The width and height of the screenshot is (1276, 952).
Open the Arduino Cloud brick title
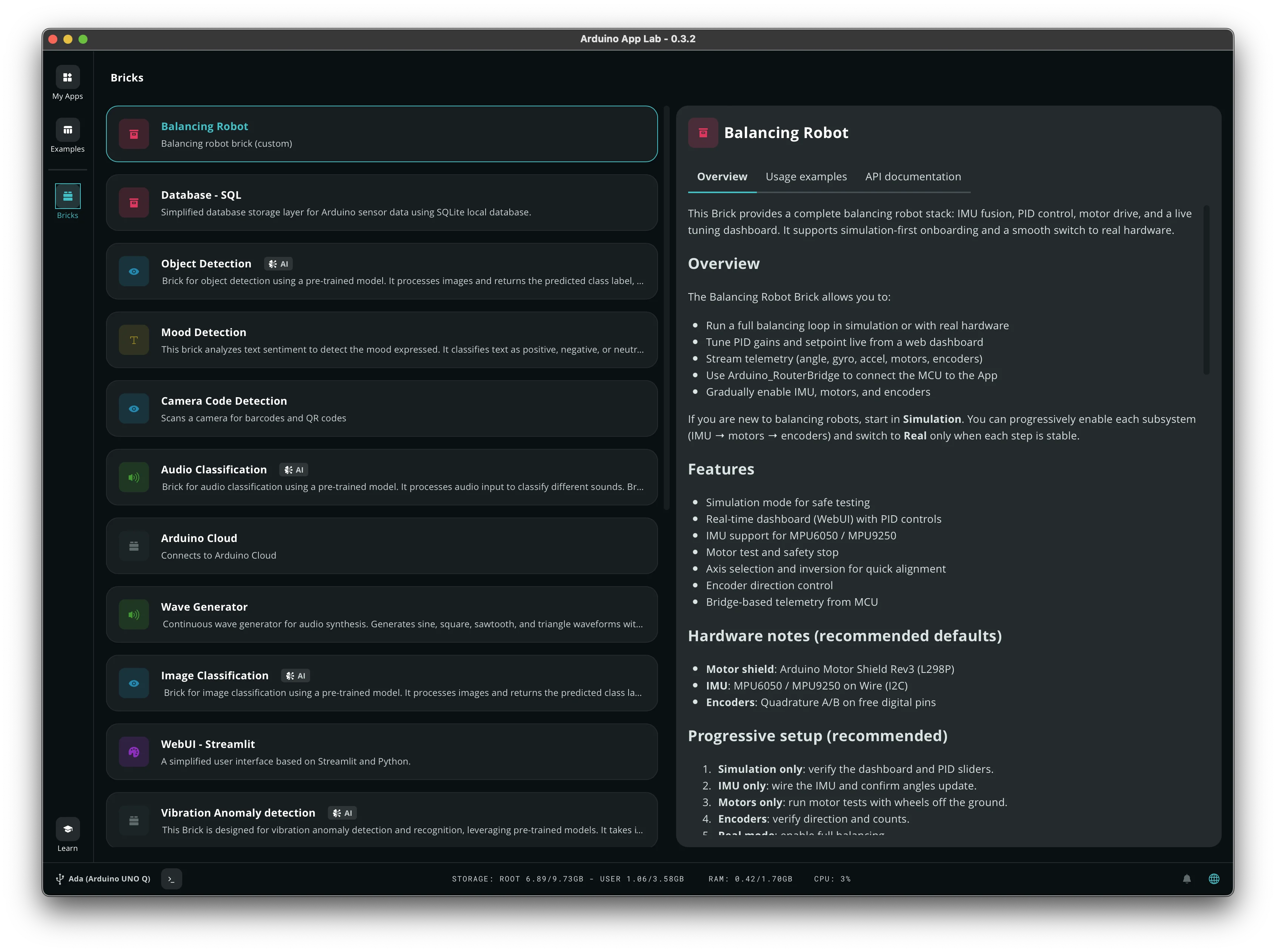coord(199,537)
